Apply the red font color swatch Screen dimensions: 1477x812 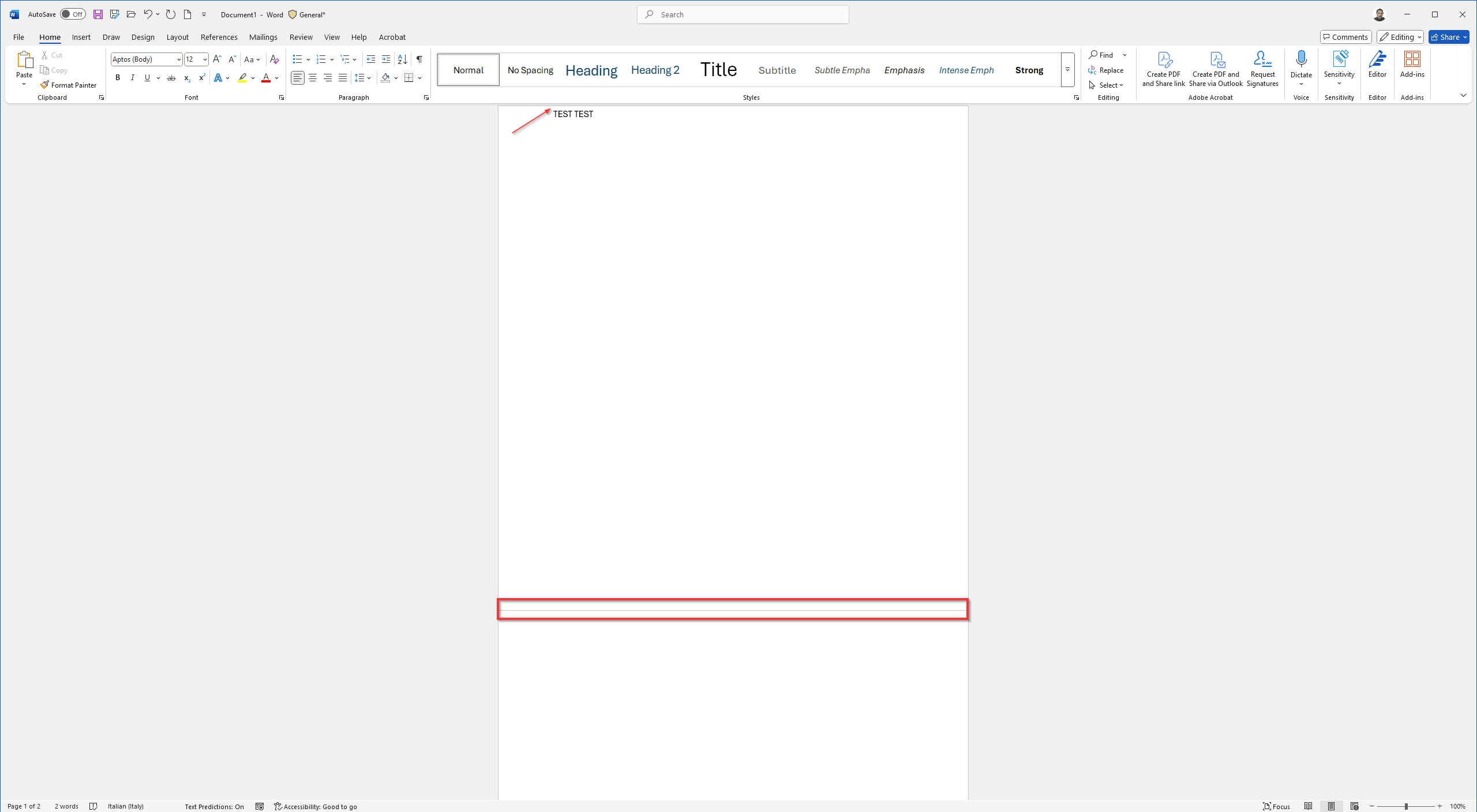pos(266,78)
